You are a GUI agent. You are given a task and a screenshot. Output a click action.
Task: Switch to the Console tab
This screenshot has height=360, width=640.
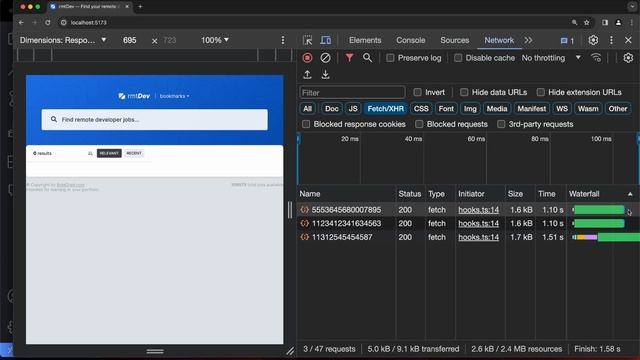[411, 40]
